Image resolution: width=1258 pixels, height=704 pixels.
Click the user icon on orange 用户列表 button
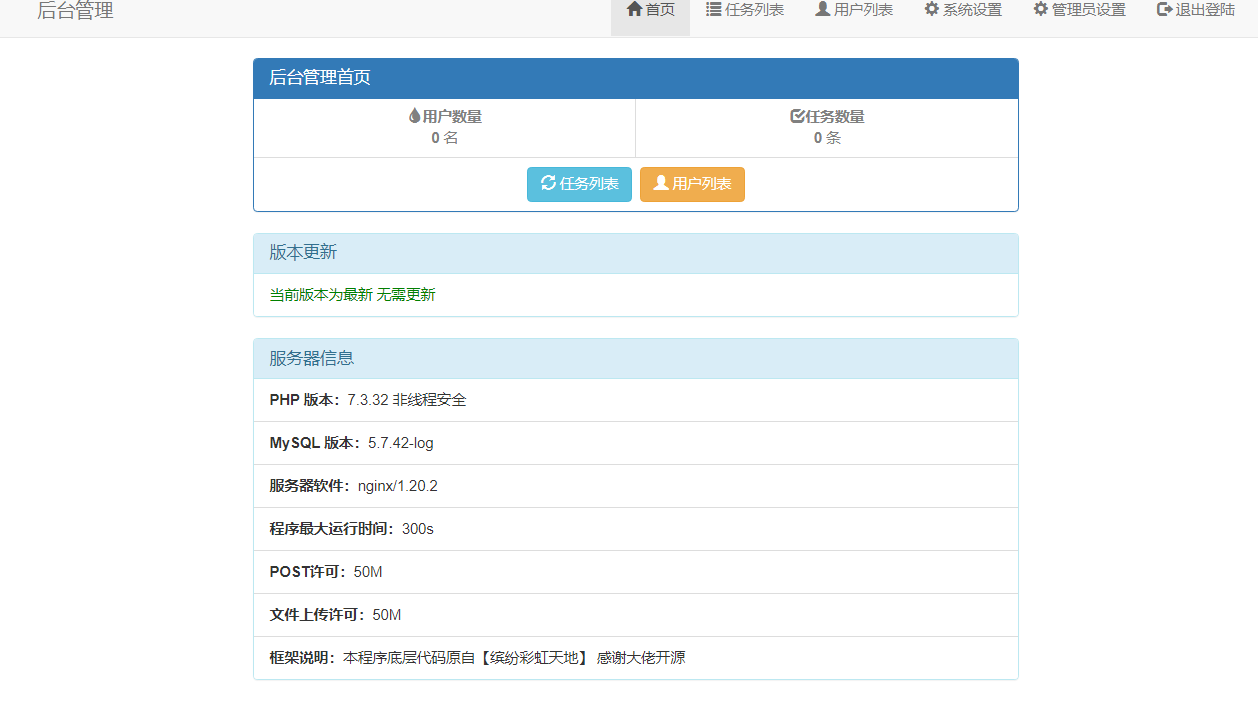point(661,183)
